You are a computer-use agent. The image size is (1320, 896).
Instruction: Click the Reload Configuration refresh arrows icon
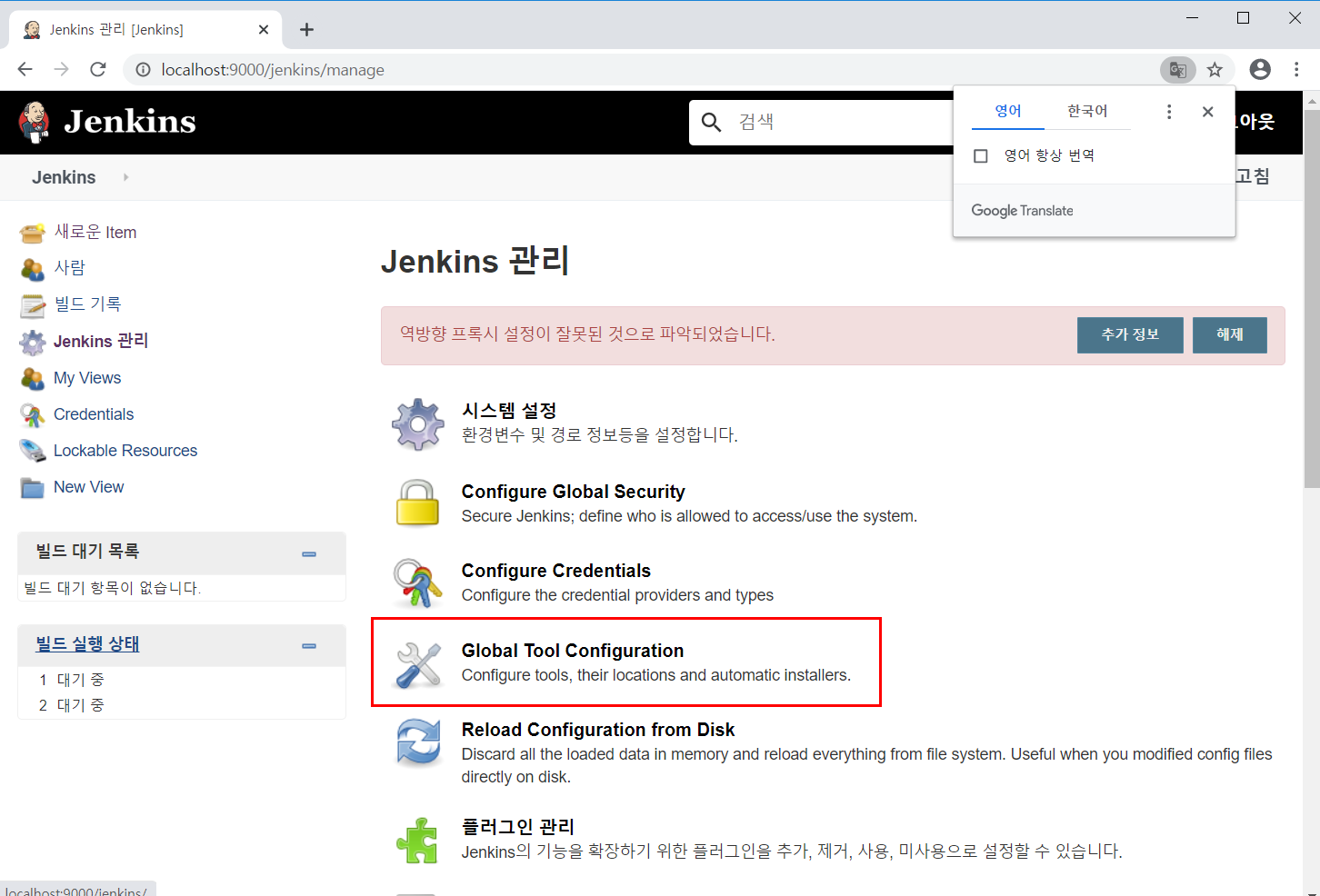click(x=418, y=742)
